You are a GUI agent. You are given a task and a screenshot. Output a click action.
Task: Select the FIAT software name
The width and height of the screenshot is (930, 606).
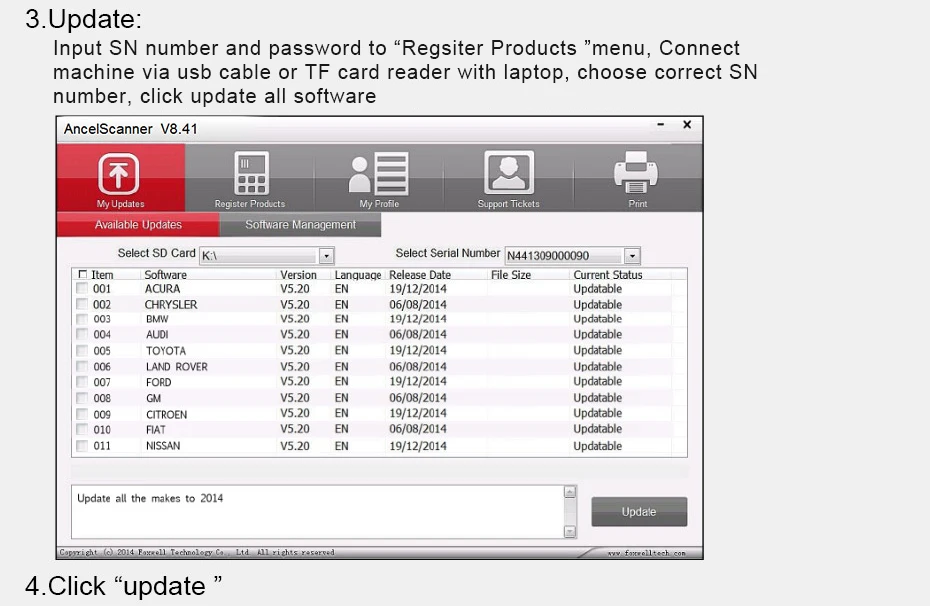pos(156,429)
